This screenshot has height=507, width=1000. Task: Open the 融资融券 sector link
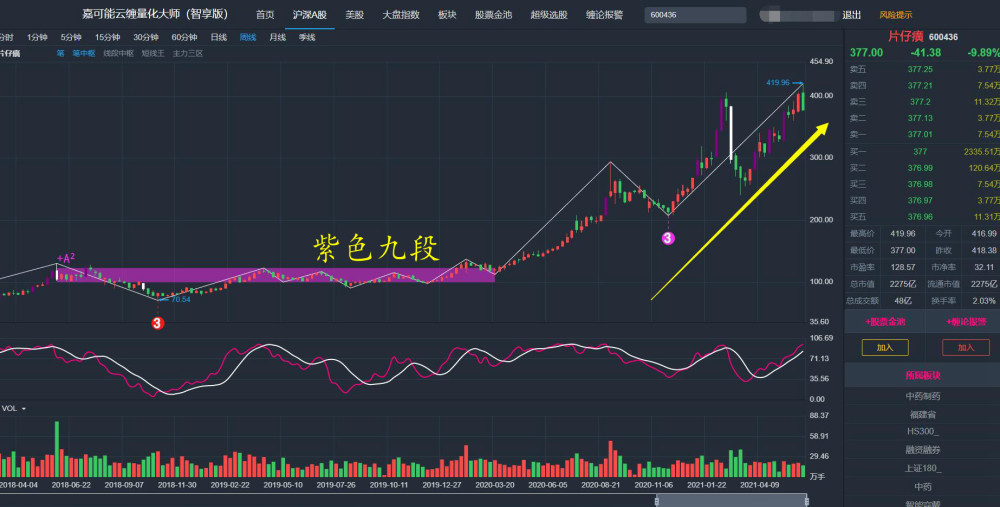click(x=923, y=450)
